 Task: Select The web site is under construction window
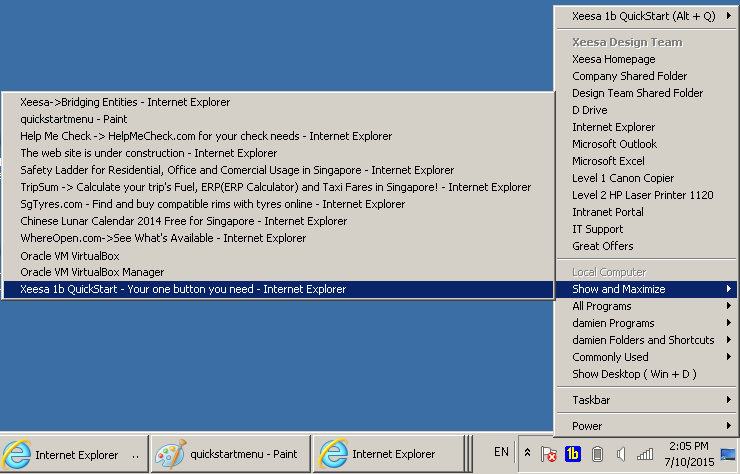pos(278,153)
